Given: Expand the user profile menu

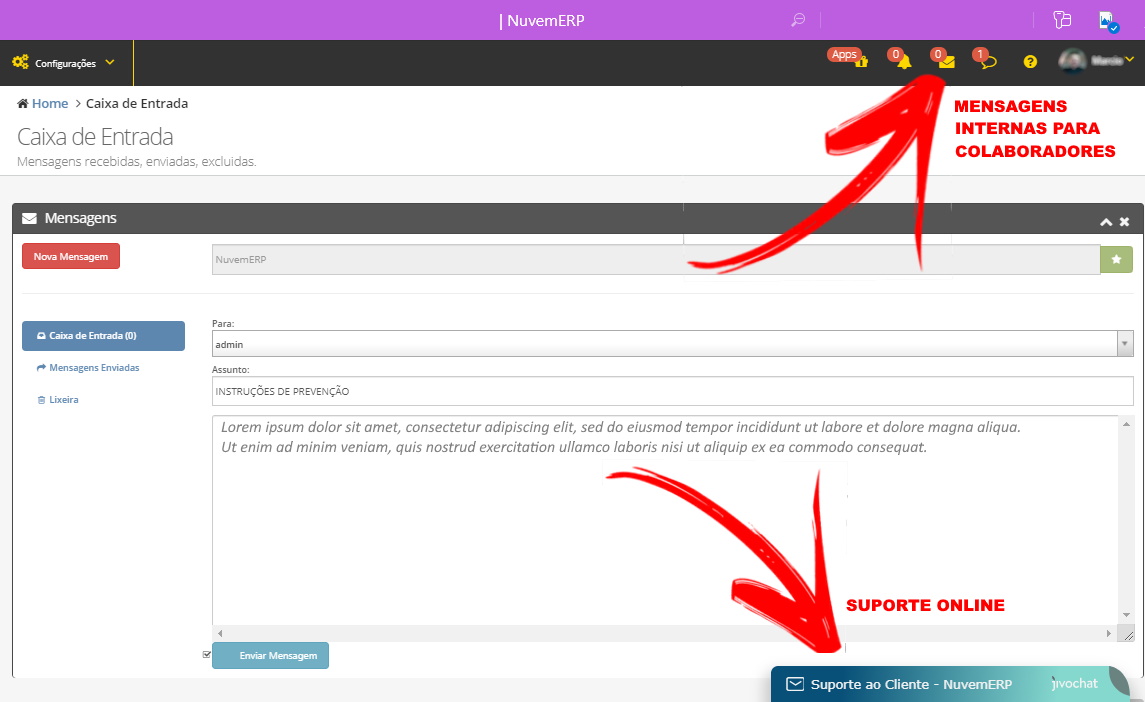Looking at the screenshot, I should coord(1097,62).
